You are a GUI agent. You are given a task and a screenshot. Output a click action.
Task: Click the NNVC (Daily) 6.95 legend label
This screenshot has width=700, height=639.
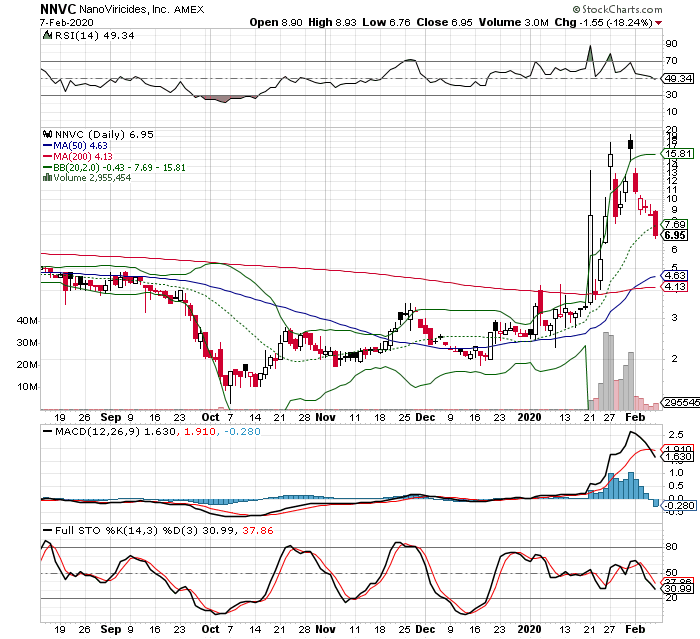104,134
